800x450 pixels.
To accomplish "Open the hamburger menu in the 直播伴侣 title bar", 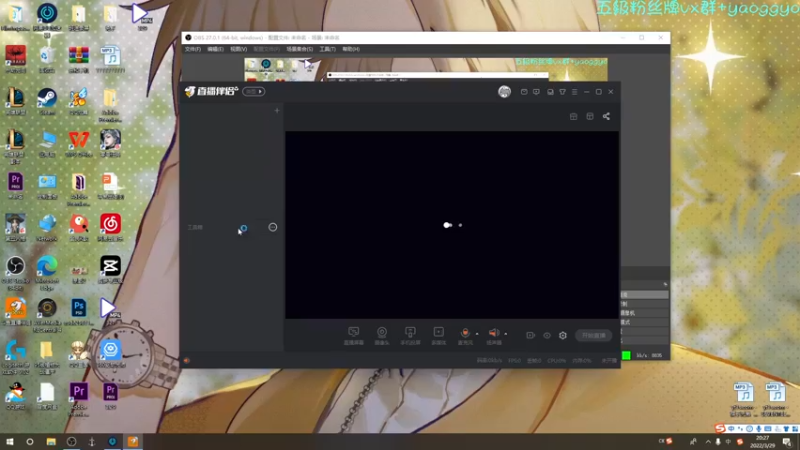I will point(574,92).
